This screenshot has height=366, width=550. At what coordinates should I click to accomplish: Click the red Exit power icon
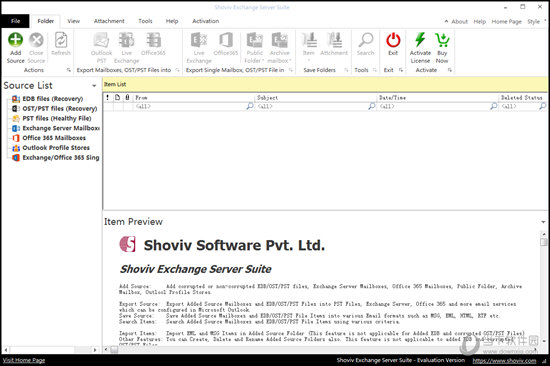[393, 40]
